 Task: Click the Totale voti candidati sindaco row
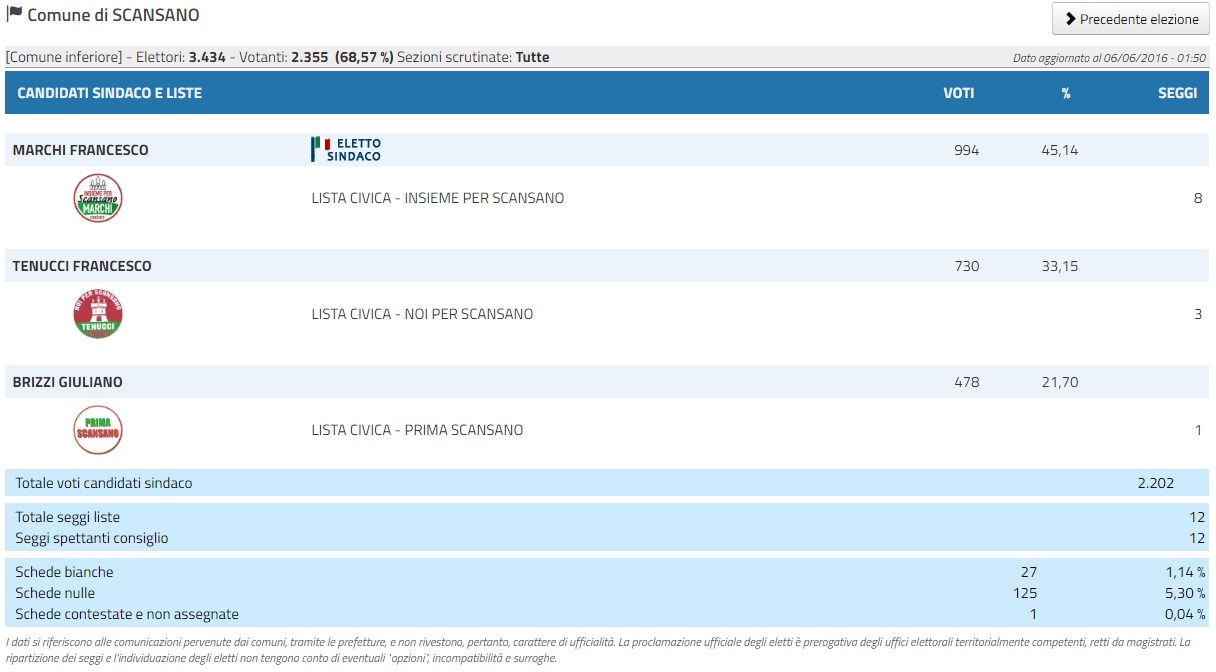click(x=607, y=483)
